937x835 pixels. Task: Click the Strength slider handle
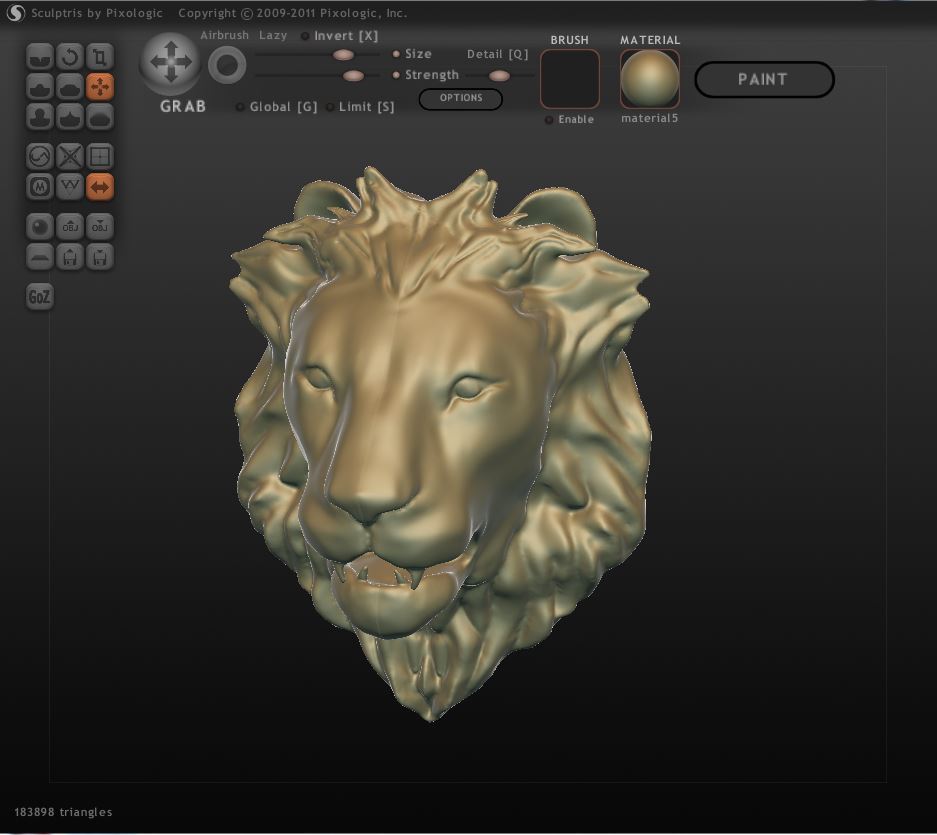coord(353,75)
